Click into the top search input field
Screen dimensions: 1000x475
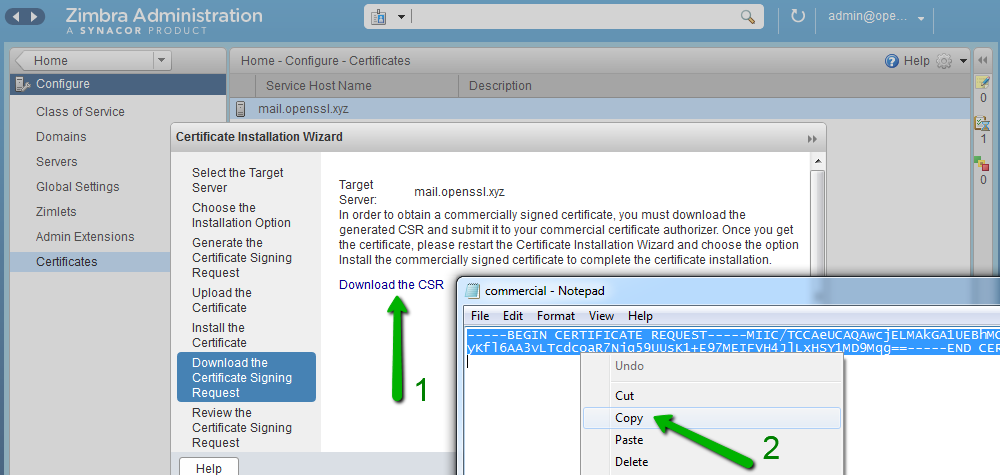pyautogui.click(x=570, y=18)
